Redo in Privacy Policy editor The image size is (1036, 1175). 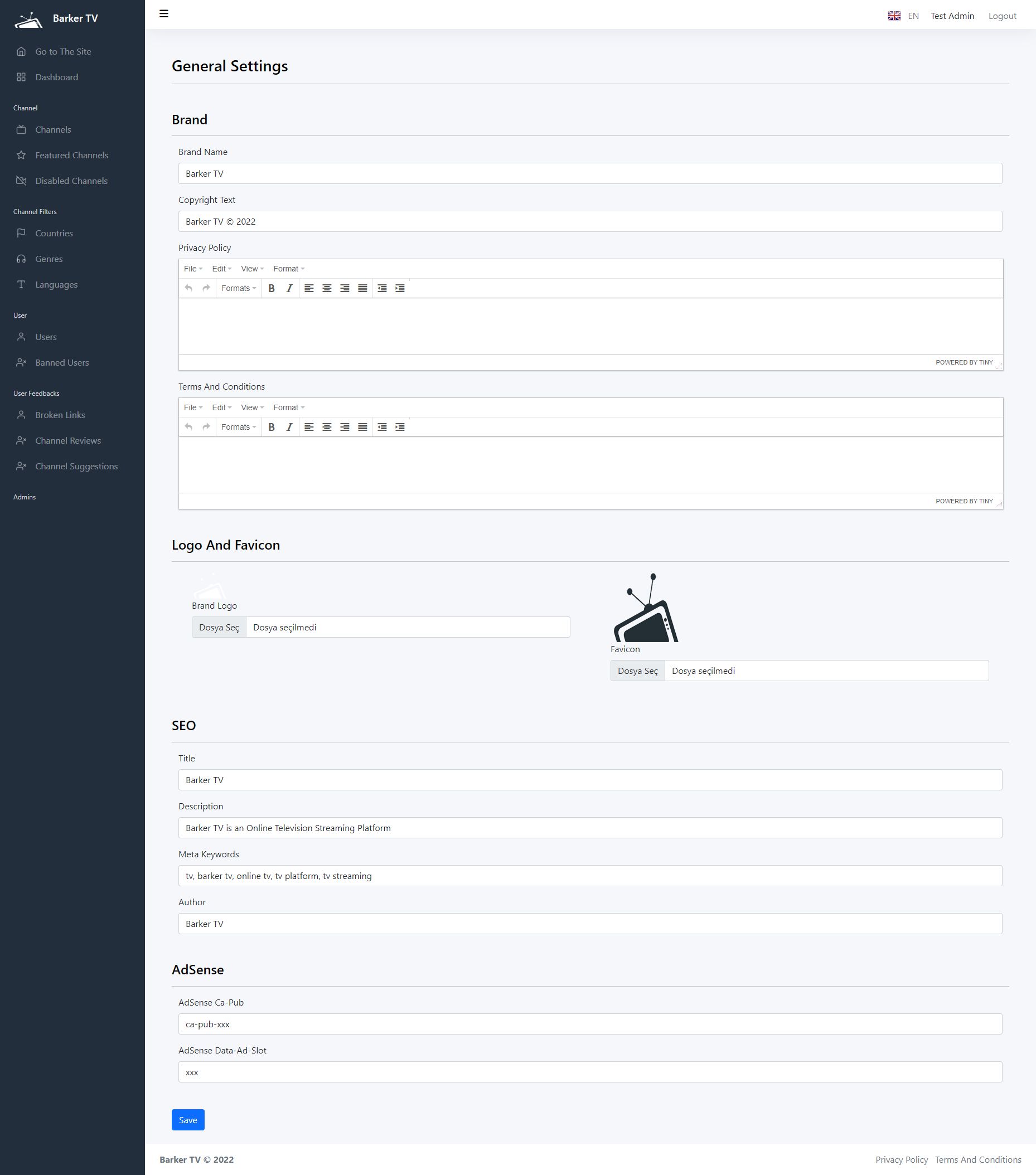pos(206,288)
